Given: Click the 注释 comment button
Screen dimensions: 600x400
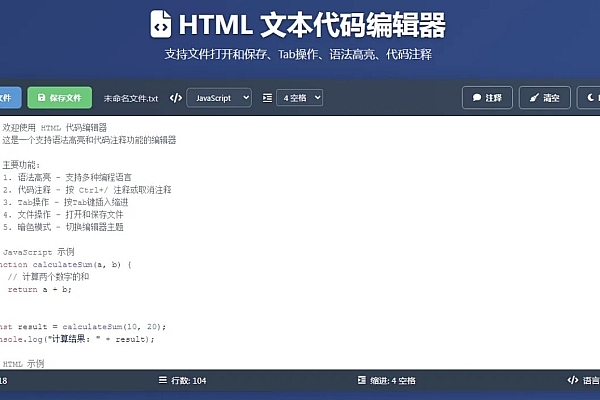Looking at the screenshot, I should tap(487, 98).
